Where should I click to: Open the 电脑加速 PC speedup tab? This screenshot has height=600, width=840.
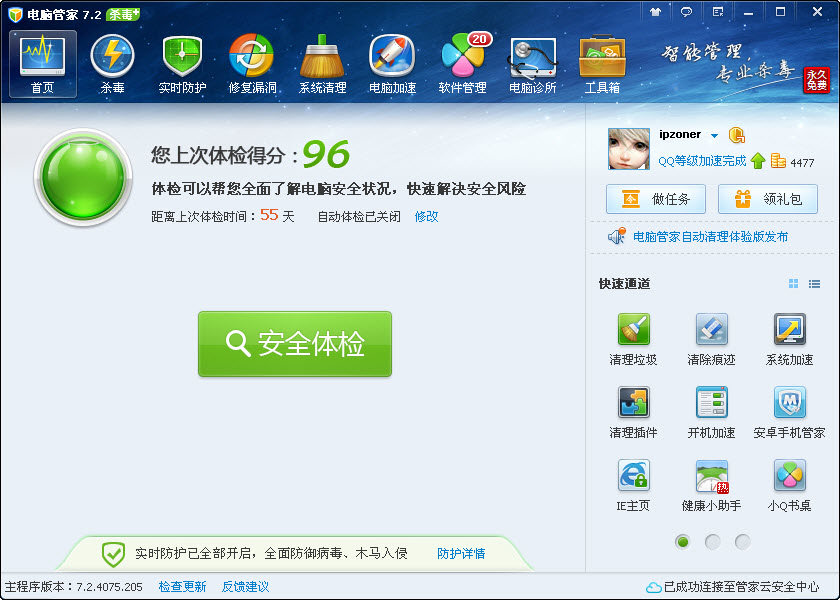[392, 64]
